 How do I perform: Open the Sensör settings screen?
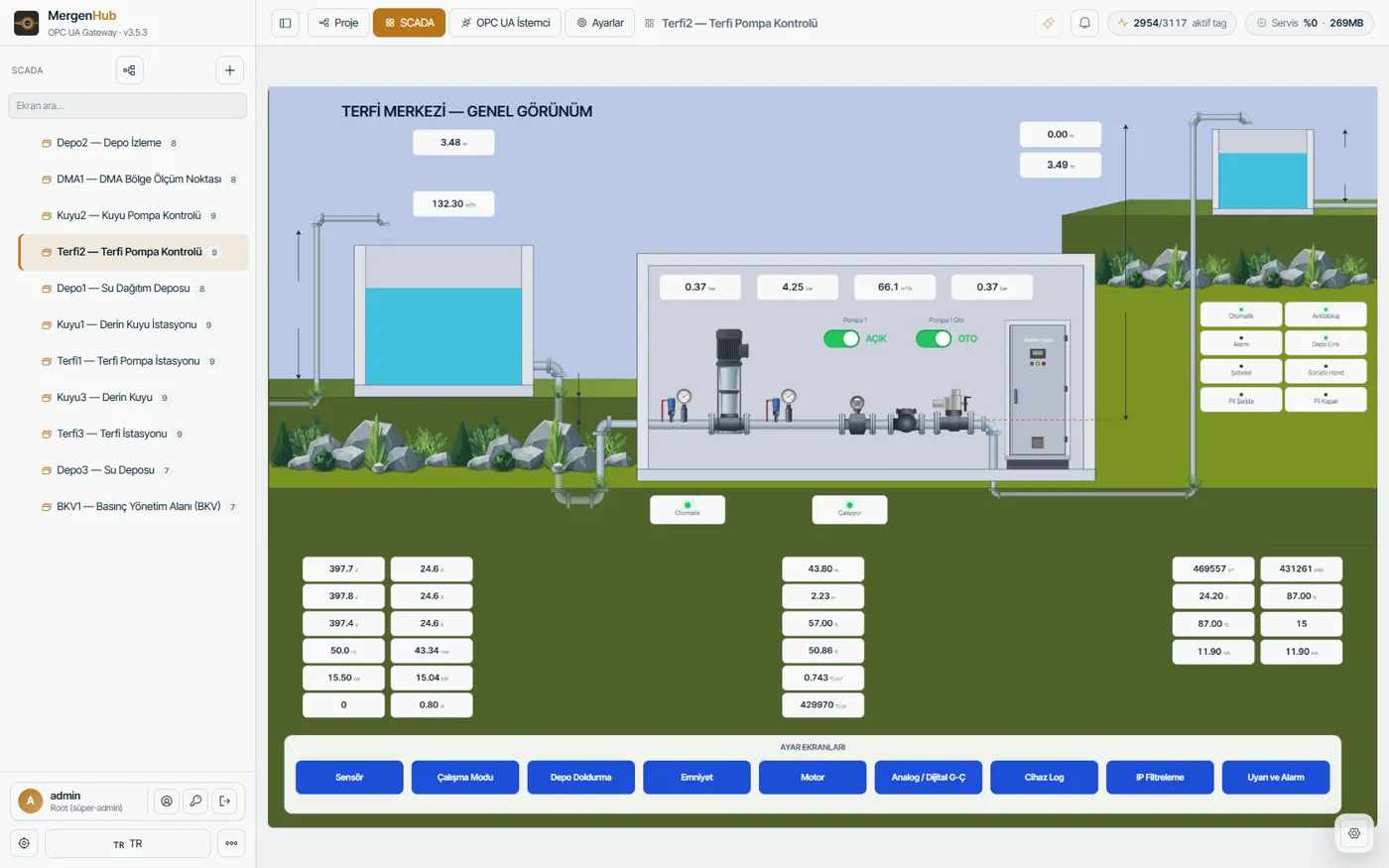coord(349,778)
